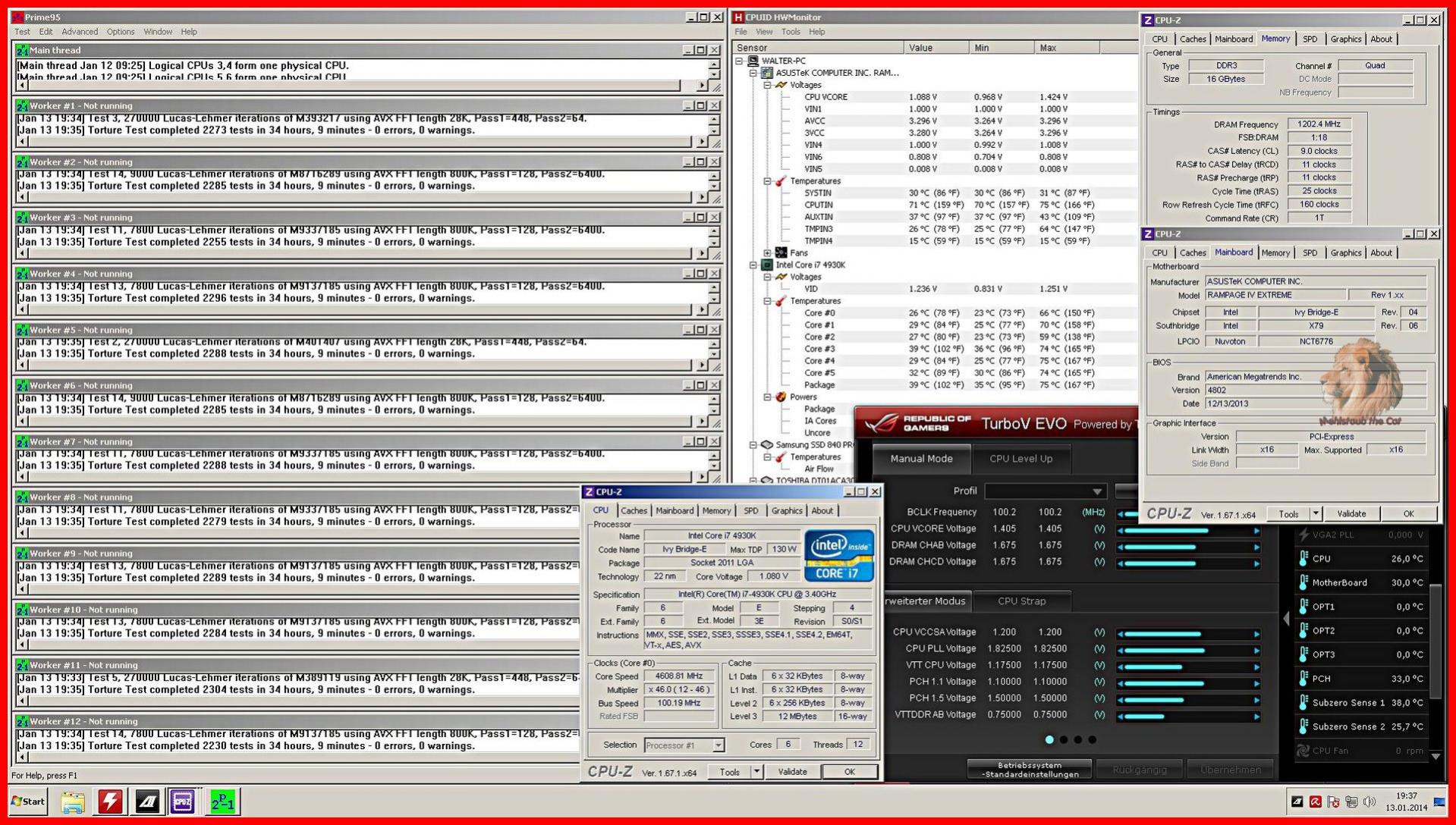Viewport: 1456px width, 825px height.
Task: Collapse the Samsung SSD 840 node
Action: pos(753,444)
